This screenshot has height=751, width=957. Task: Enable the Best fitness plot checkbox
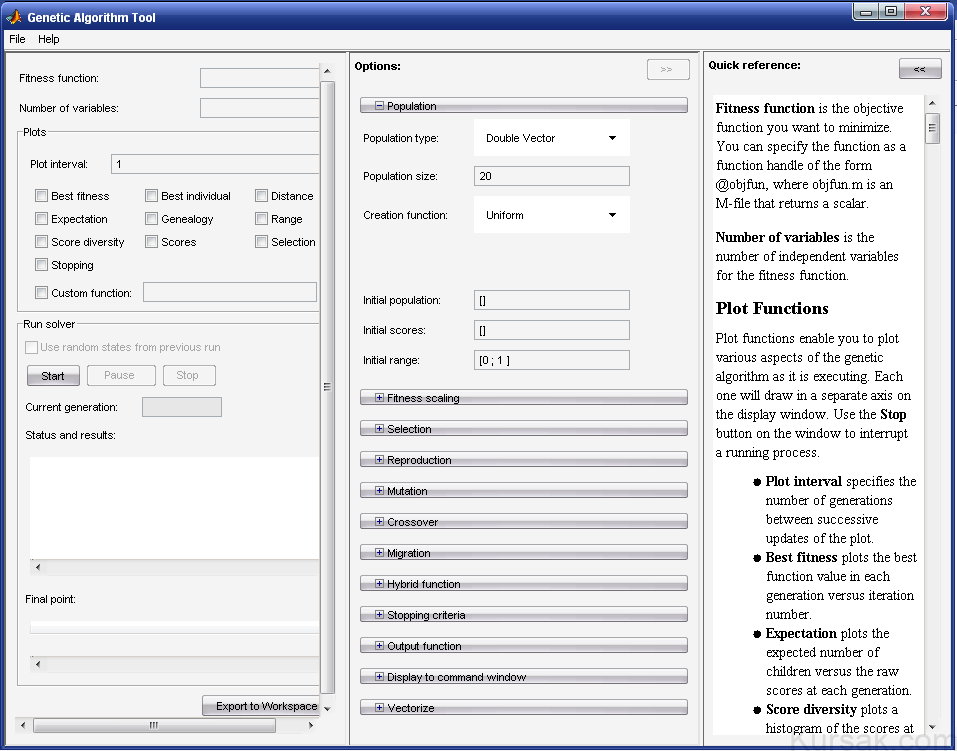click(42, 195)
